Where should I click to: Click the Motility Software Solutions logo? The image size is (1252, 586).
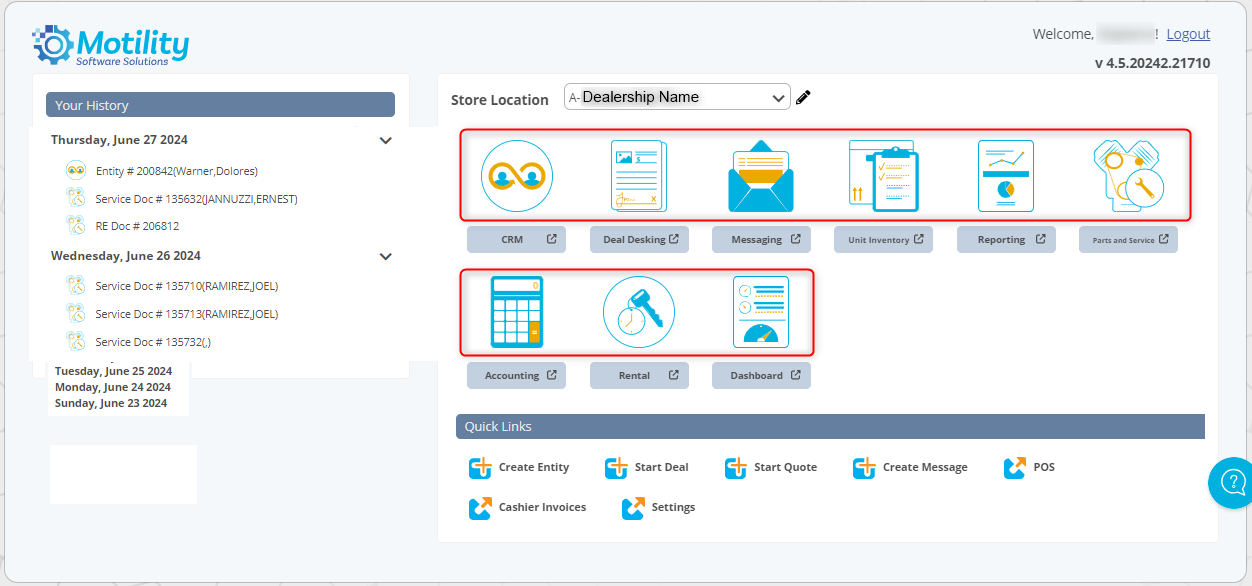[x=111, y=46]
